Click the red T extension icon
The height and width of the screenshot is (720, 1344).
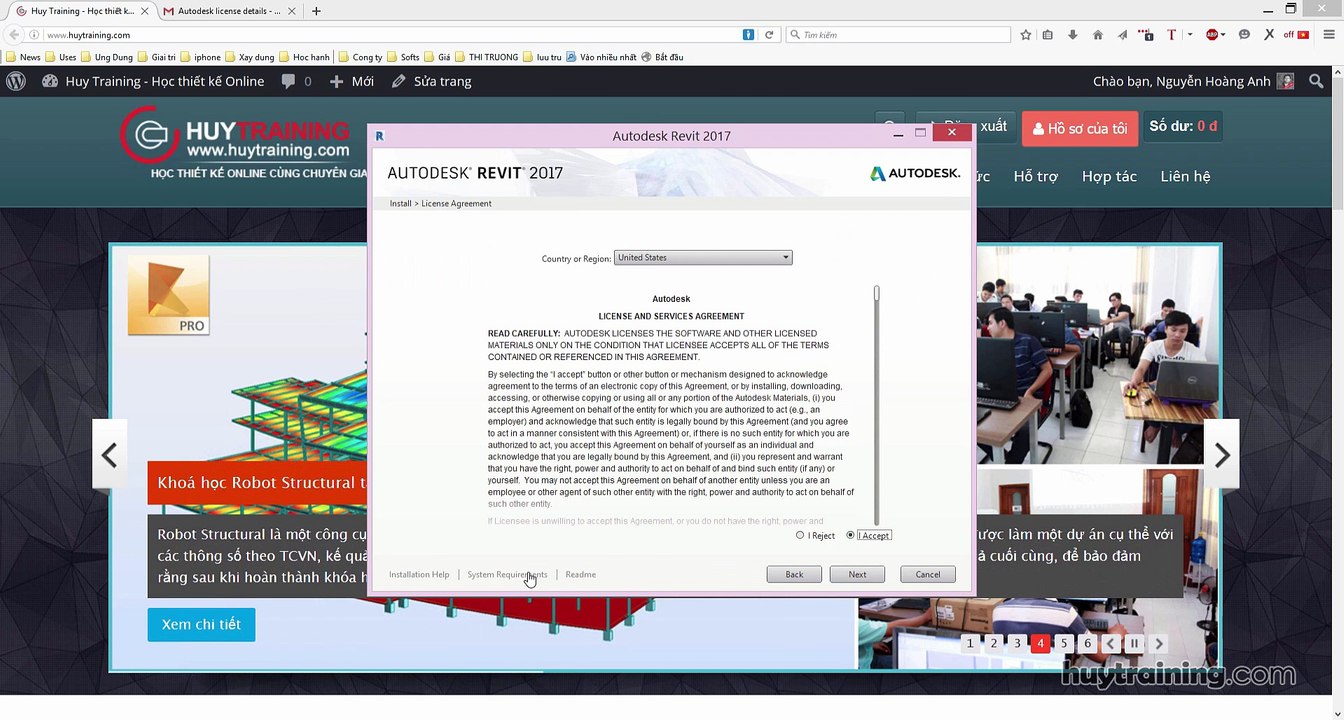click(1172, 34)
